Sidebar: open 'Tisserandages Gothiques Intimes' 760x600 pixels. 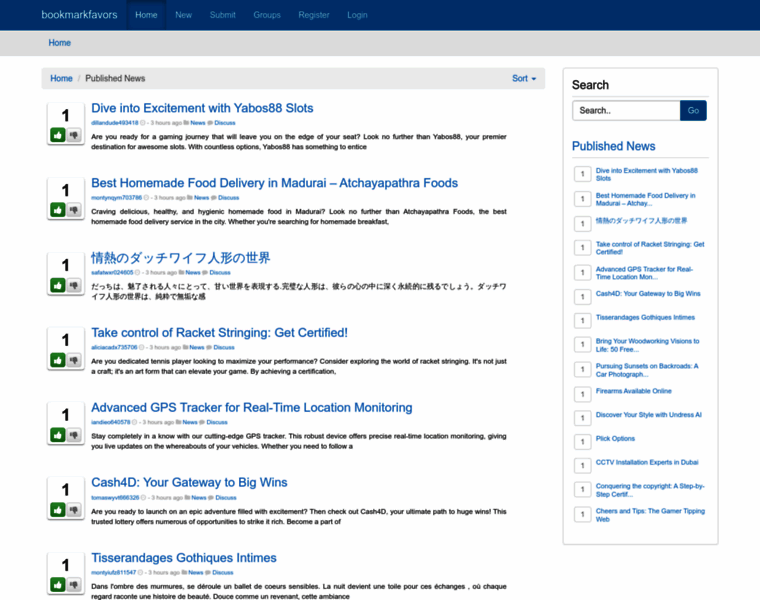tap(645, 317)
